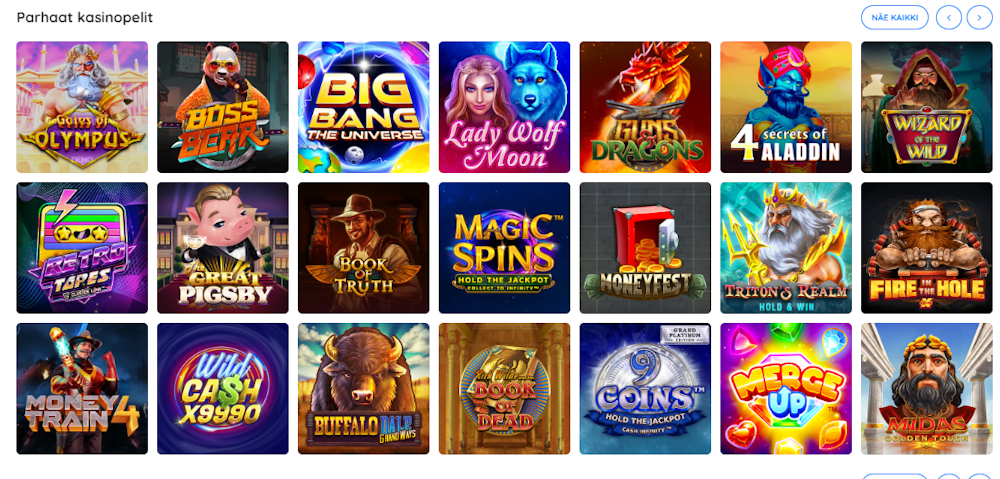Viewport: 1000px width, 479px height.
Task: Launch Fire in the Hole game
Action: click(x=927, y=248)
